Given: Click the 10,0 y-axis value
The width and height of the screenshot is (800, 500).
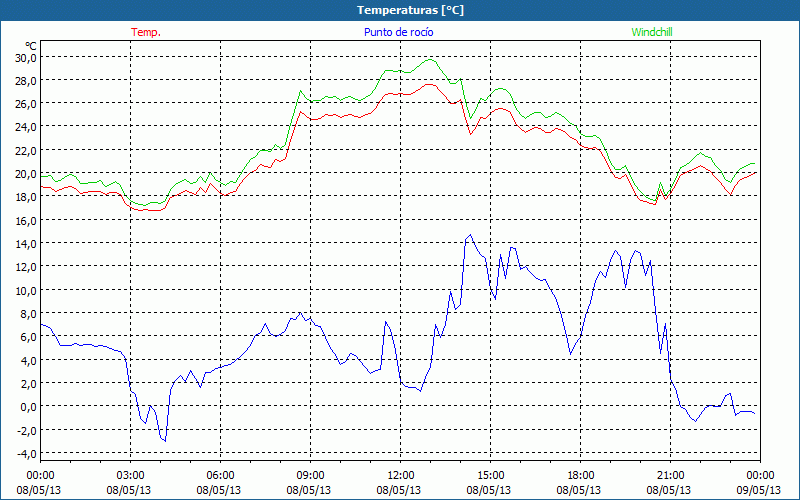Looking at the screenshot, I should point(26,290).
